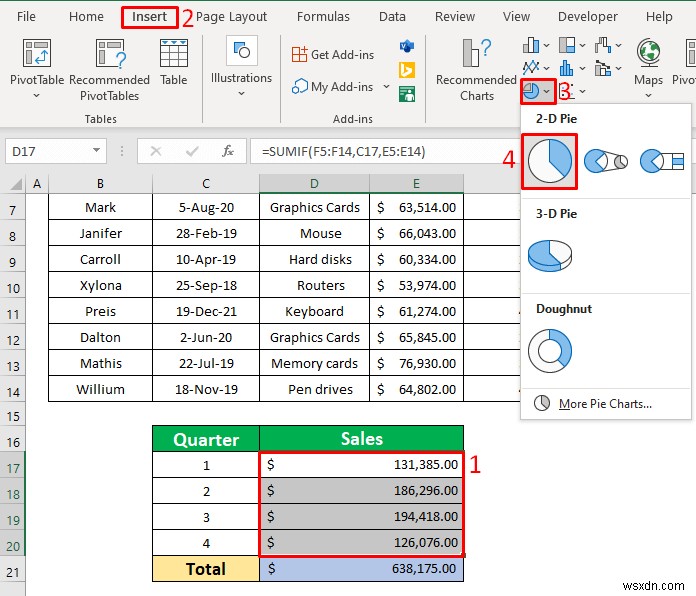Viewport: 696px width, 596px height.
Task: Expand the Illustrations dropdown chevron
Action: [x=241, y=94]
